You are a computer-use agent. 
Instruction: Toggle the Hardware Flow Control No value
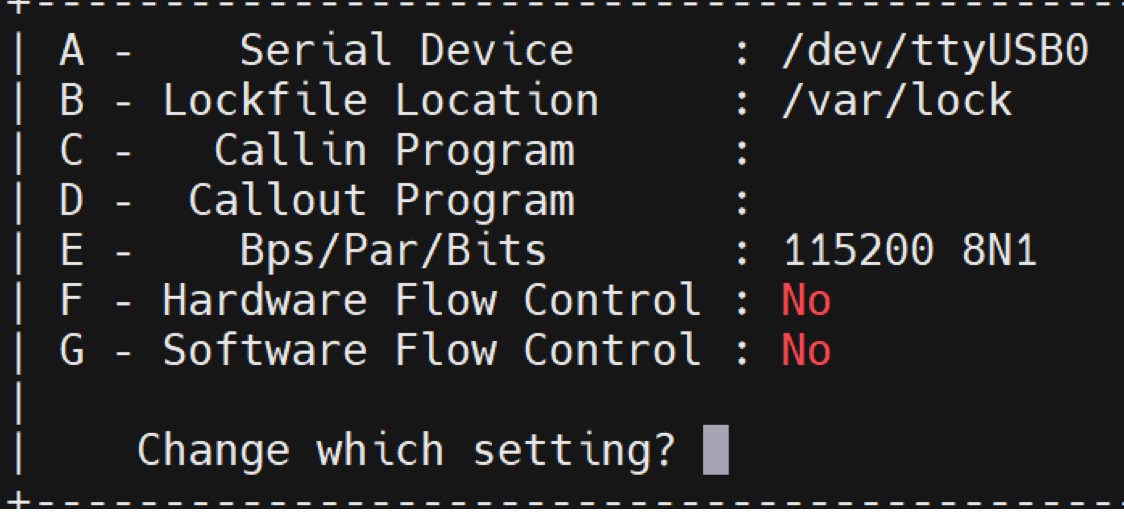pos(806,301)
